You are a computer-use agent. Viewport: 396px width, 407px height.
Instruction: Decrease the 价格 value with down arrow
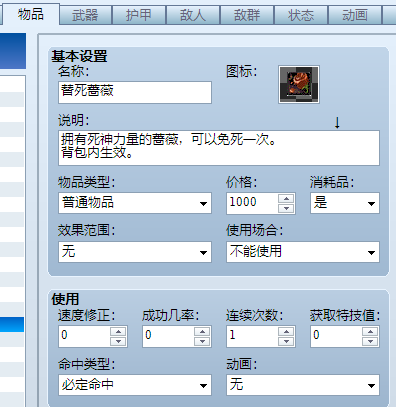(286, 208)
